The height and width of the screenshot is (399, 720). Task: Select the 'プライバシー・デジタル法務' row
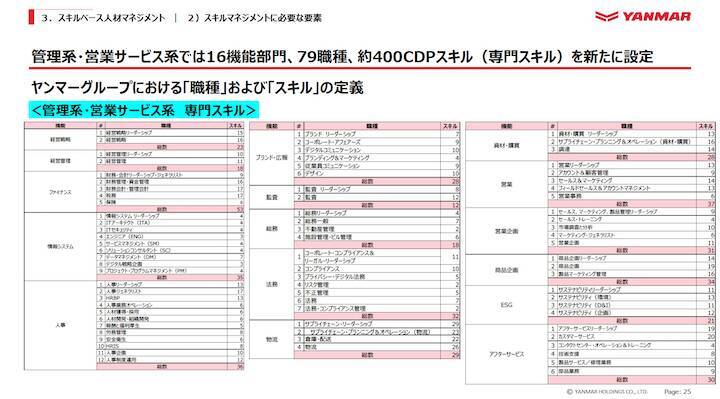[377, 276]
